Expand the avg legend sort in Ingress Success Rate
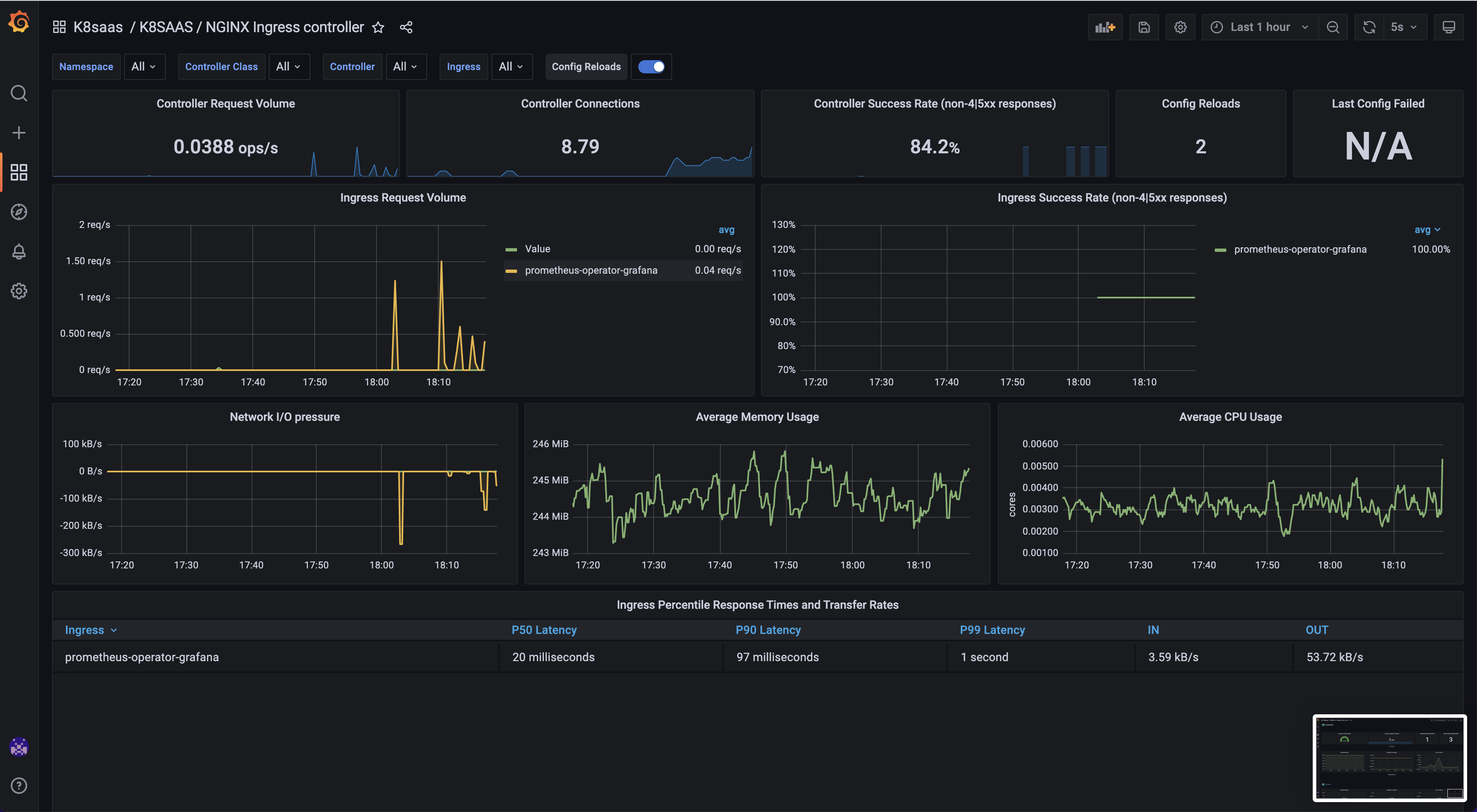The width and height of the screenshot is (1477, 812). coord(1427,230)
